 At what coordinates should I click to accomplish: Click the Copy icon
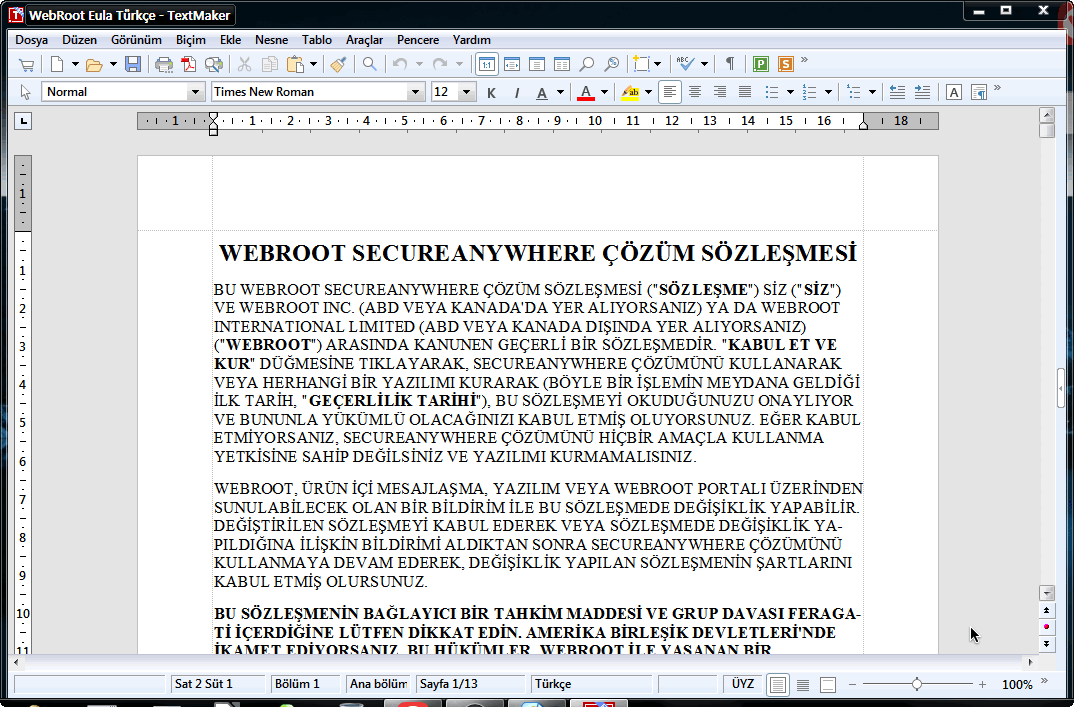click(270, 64)
